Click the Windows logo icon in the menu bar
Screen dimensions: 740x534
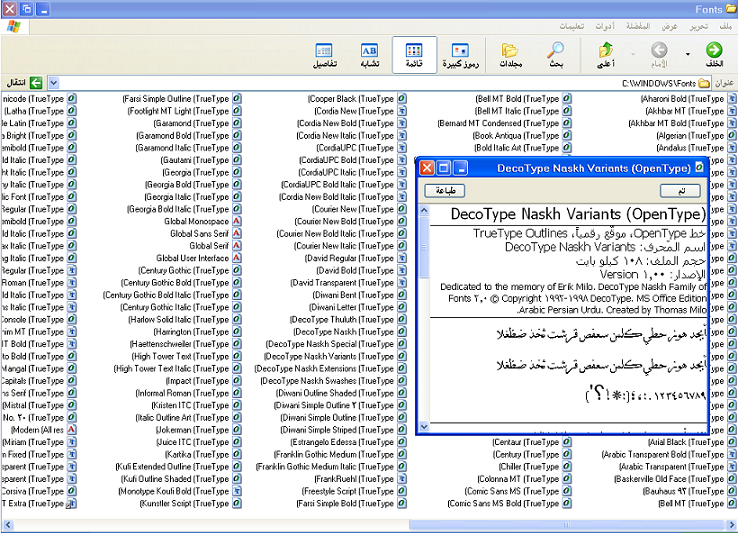coord(14,26)
